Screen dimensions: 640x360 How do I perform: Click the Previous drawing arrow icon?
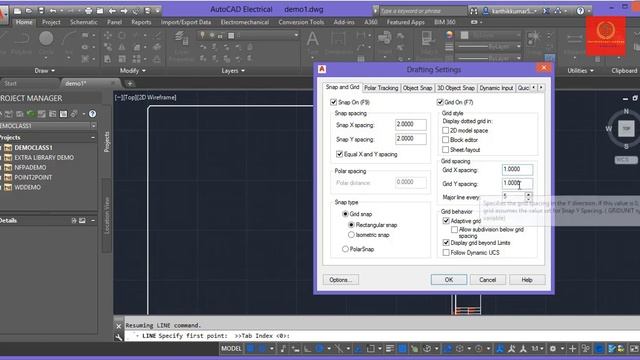click(112, 11)
